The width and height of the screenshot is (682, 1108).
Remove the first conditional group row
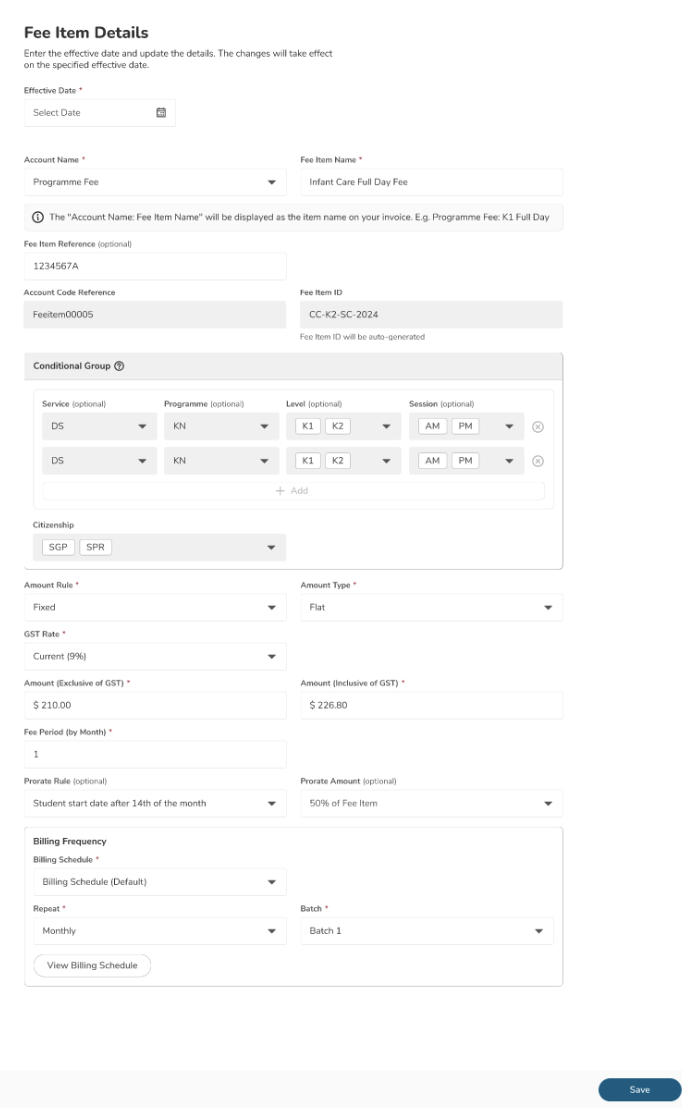click(537, 427)
